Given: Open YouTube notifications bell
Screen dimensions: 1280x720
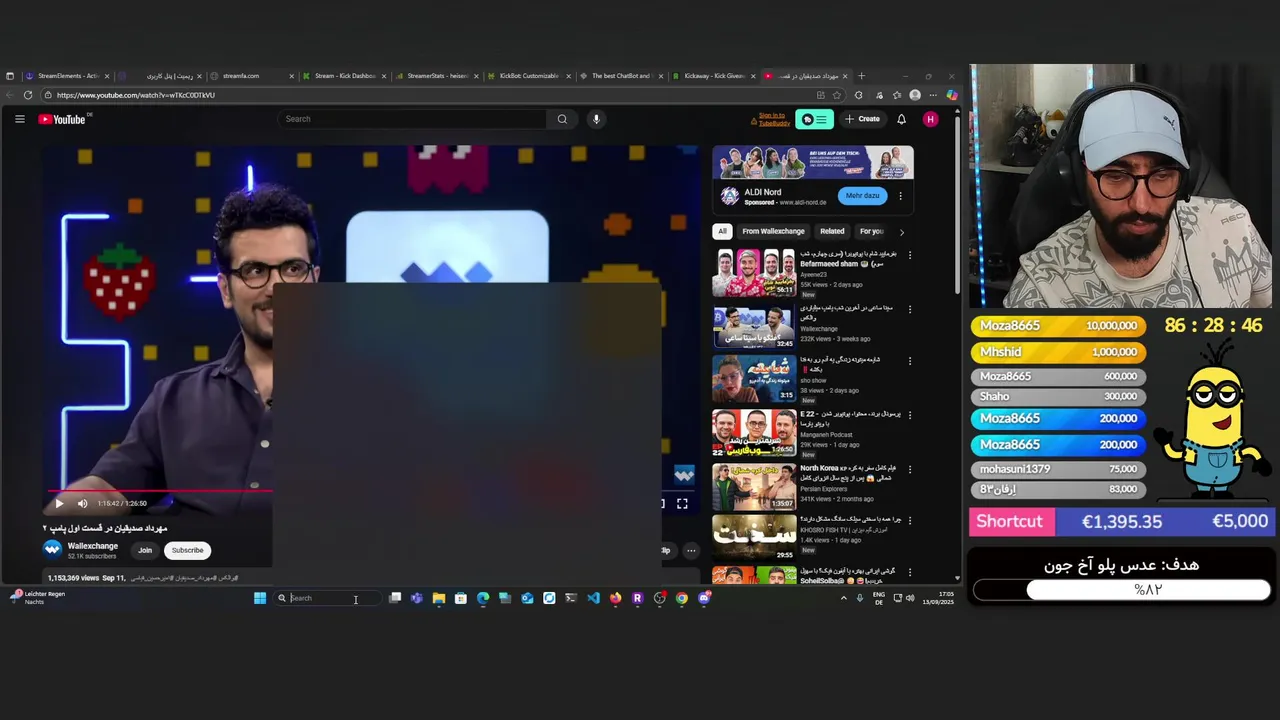Looking at the screenshot, I should (x=901, y=119).
